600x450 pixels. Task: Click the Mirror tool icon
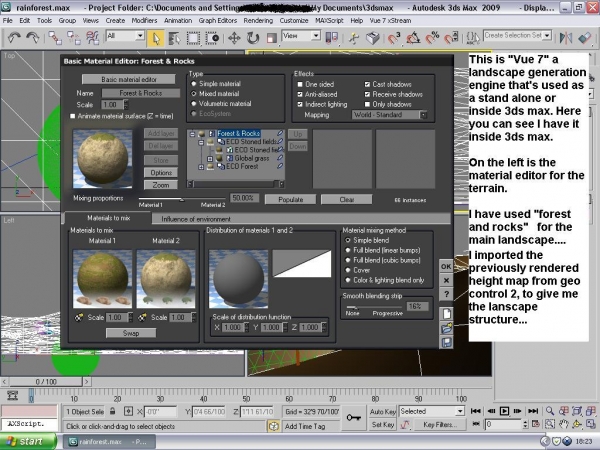tap(566, 38)
